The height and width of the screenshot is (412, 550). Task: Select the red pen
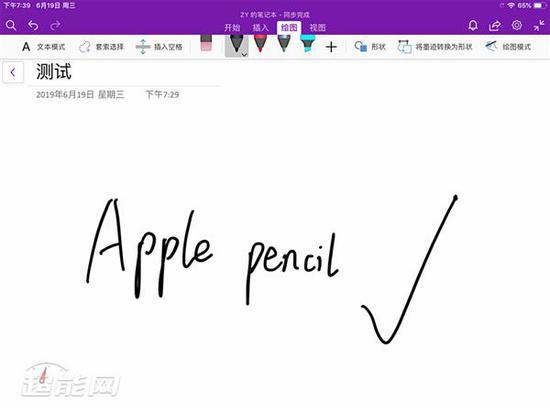pyautogui.click(x=260, y=43)
